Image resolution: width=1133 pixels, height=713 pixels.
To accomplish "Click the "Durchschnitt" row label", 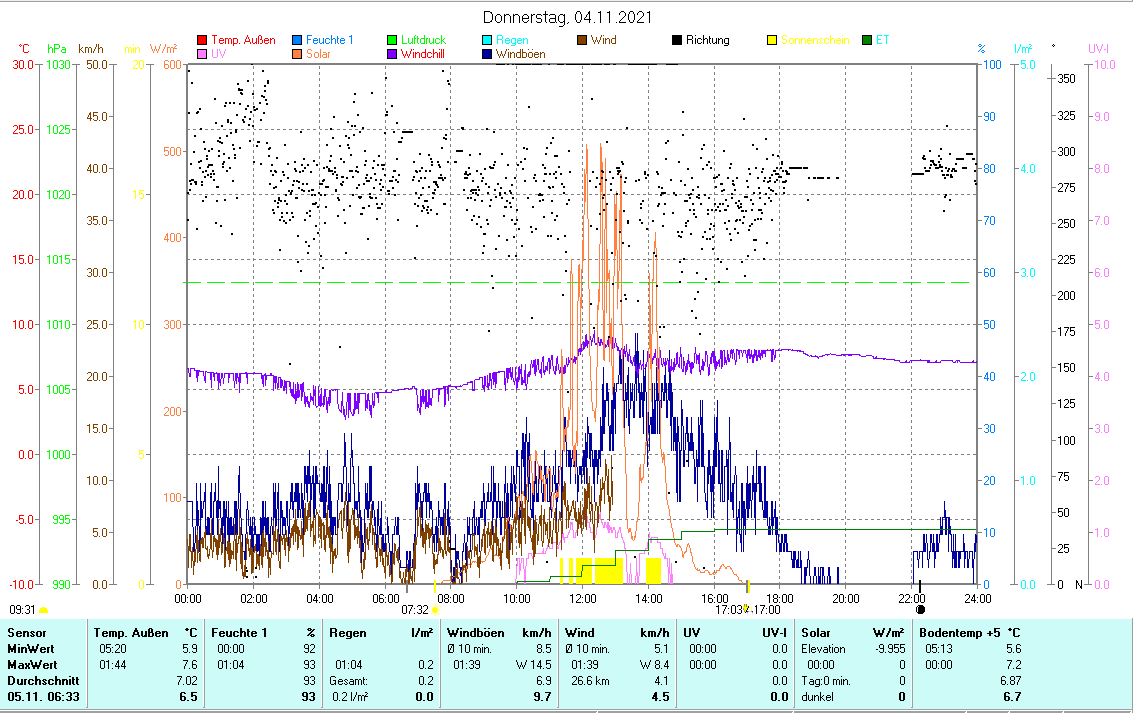I will point(43,680).
